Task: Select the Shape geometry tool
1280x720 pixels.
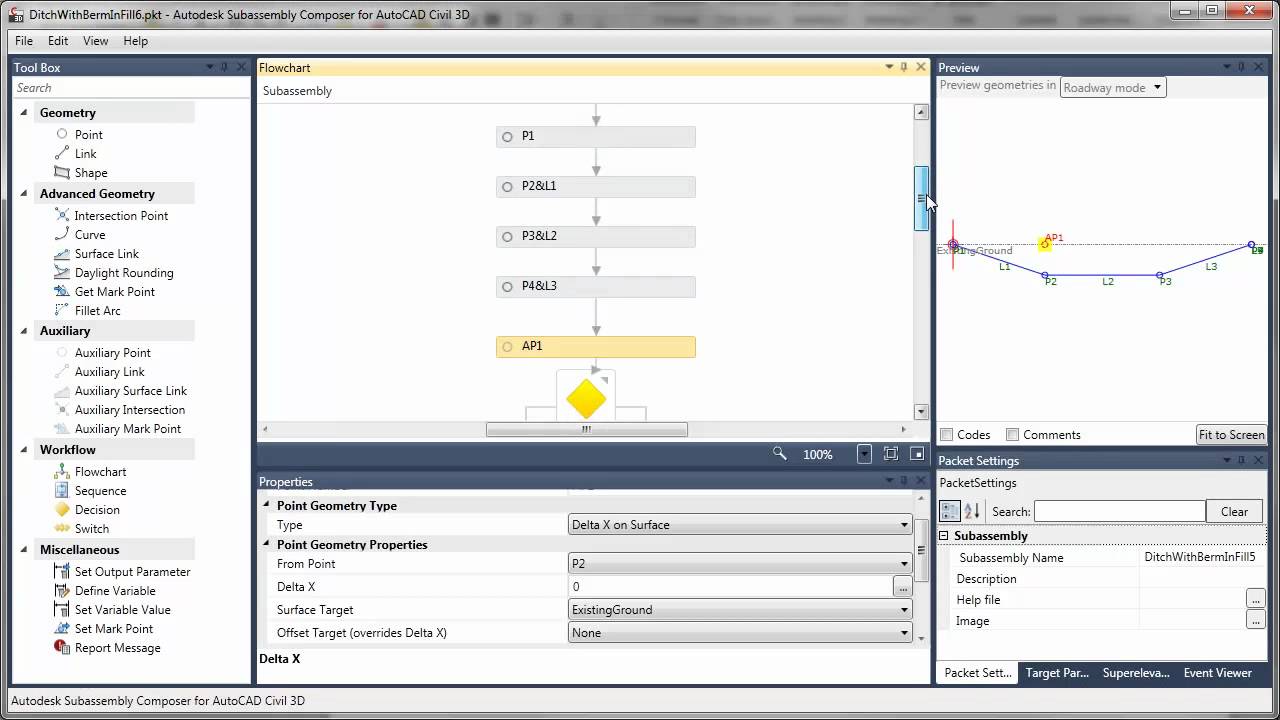Action: point(81,172)
